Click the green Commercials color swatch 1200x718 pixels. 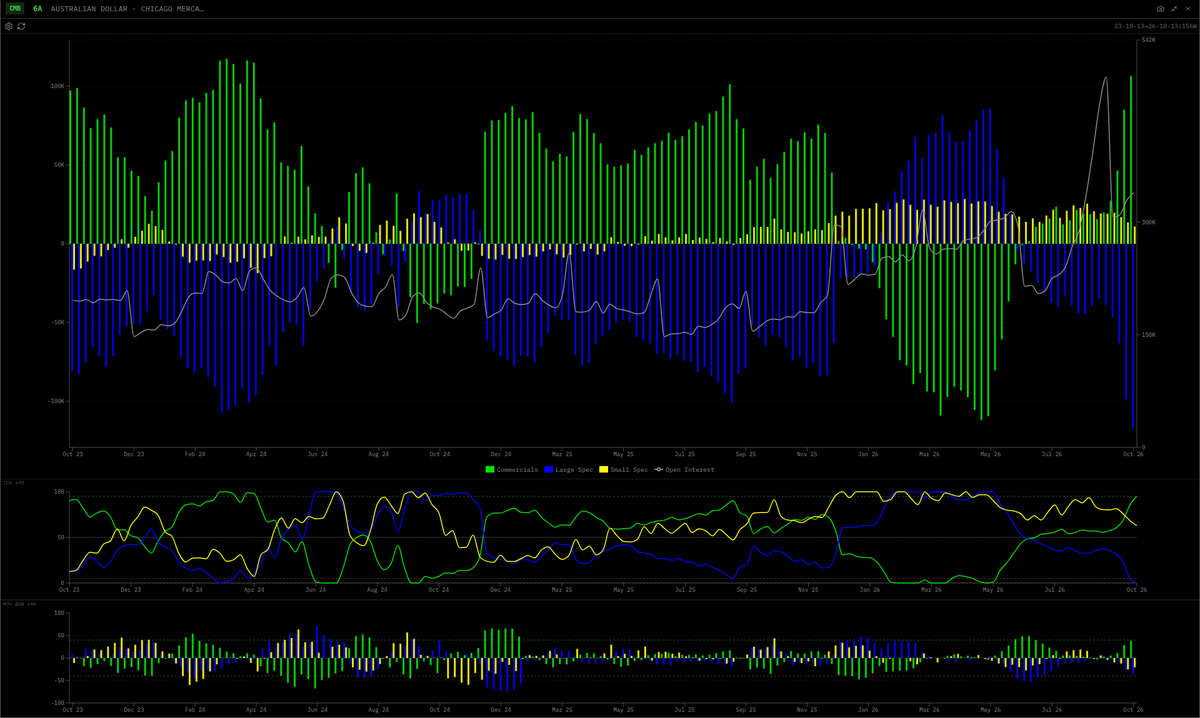490,469
